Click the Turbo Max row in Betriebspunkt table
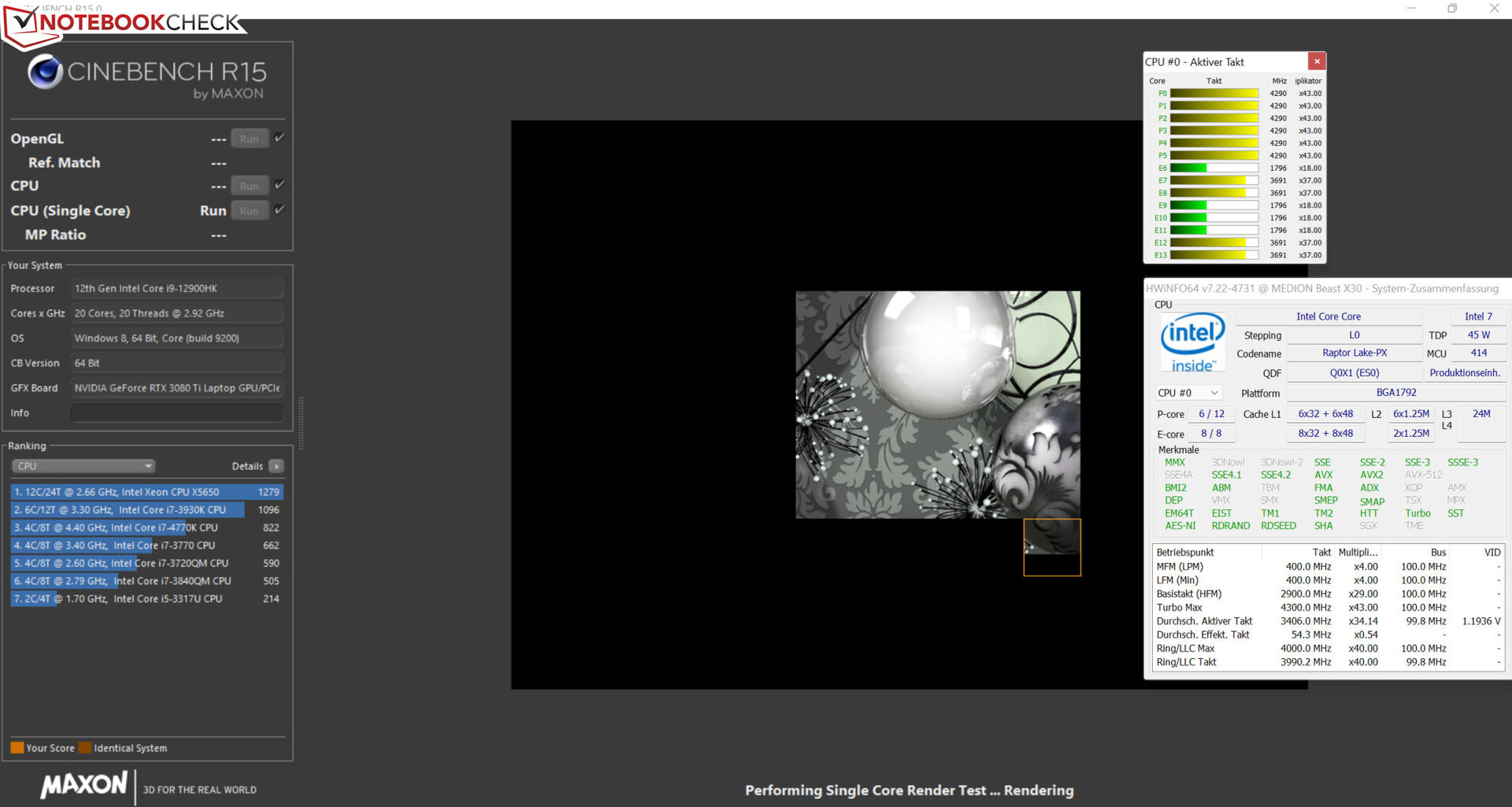 (x=1329, y=607)
